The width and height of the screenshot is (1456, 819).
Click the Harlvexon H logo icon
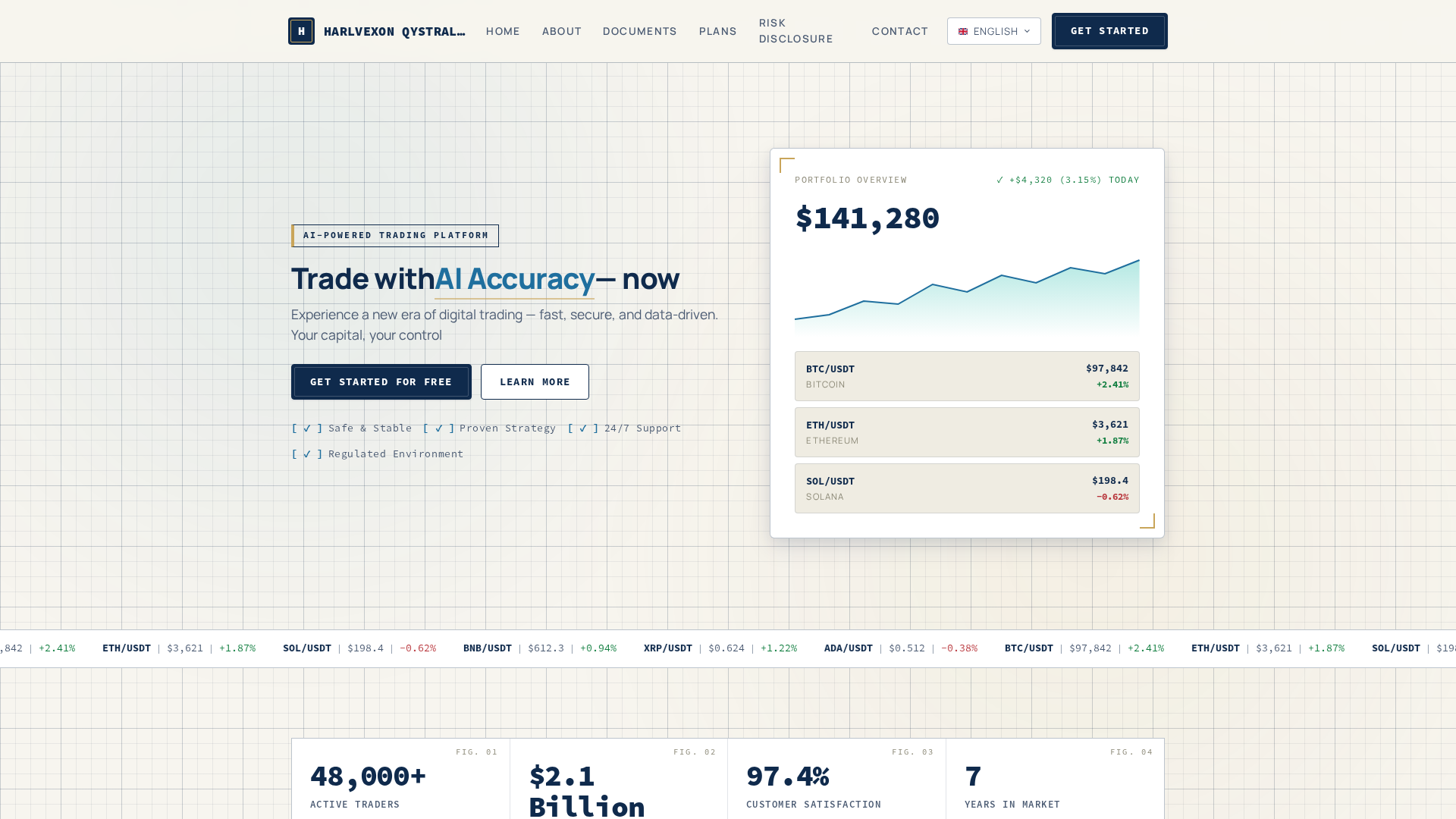tap(301, 31)
